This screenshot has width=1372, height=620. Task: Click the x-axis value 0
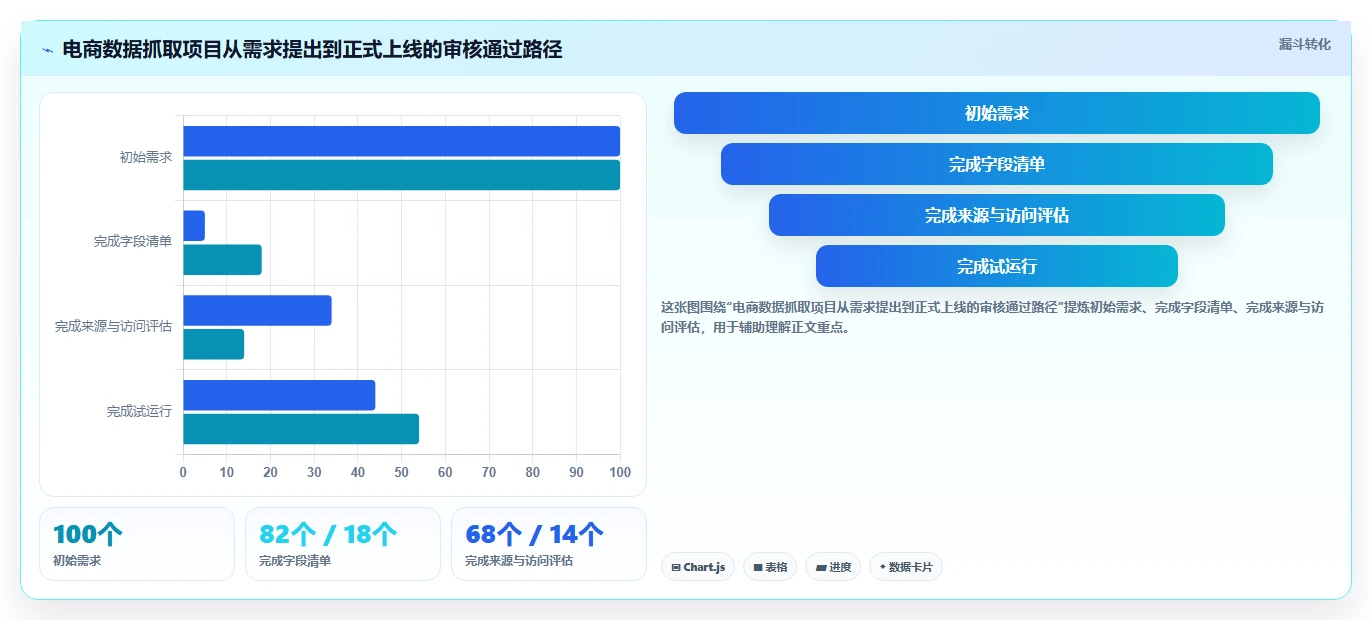point(183,472)
